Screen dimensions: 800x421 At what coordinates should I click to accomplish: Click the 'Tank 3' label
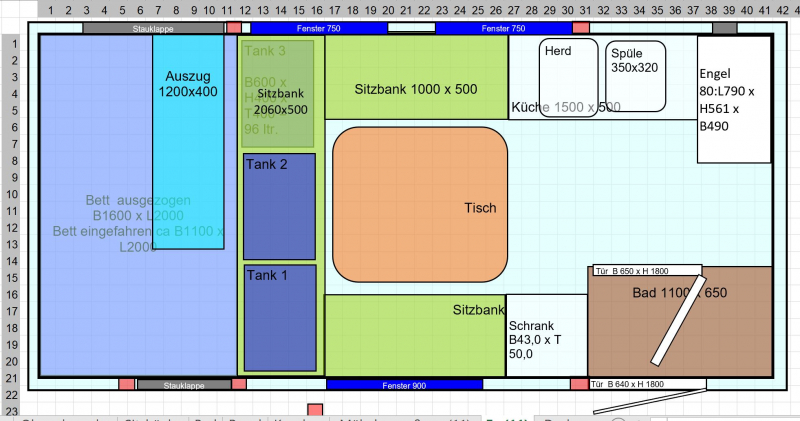click(265, 51)
